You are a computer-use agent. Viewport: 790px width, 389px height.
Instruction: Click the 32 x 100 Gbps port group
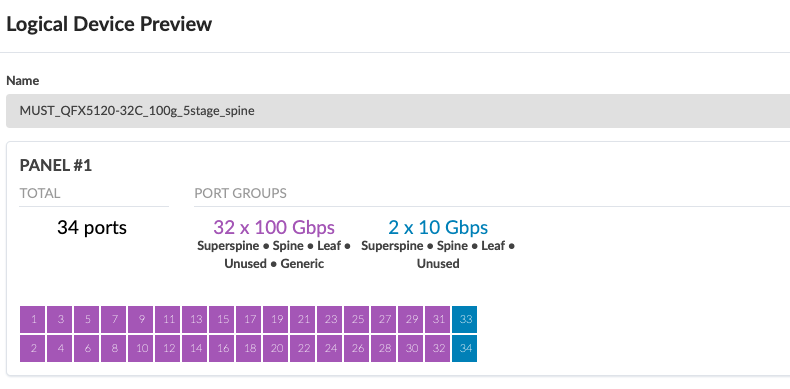(x=274, y=227)
